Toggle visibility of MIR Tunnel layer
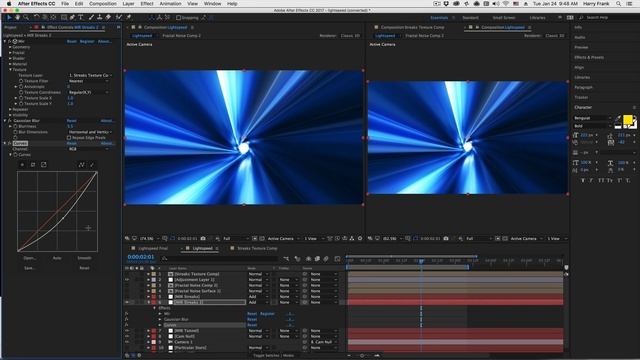This screenshot has width=640, height=360. point(127,331)
